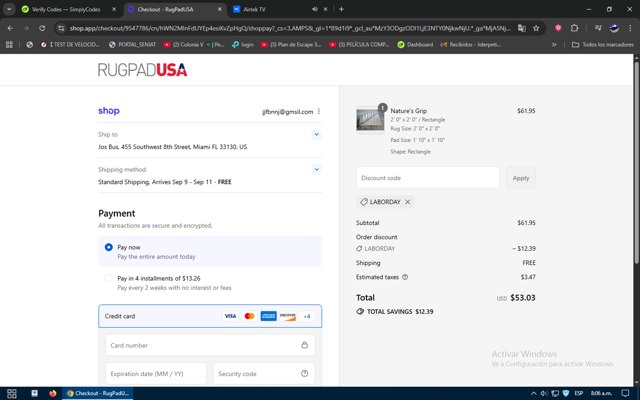Click the taskbar clock 8:06 a.m.
This screenshot has width=640, height=400.
click(601, 393)
